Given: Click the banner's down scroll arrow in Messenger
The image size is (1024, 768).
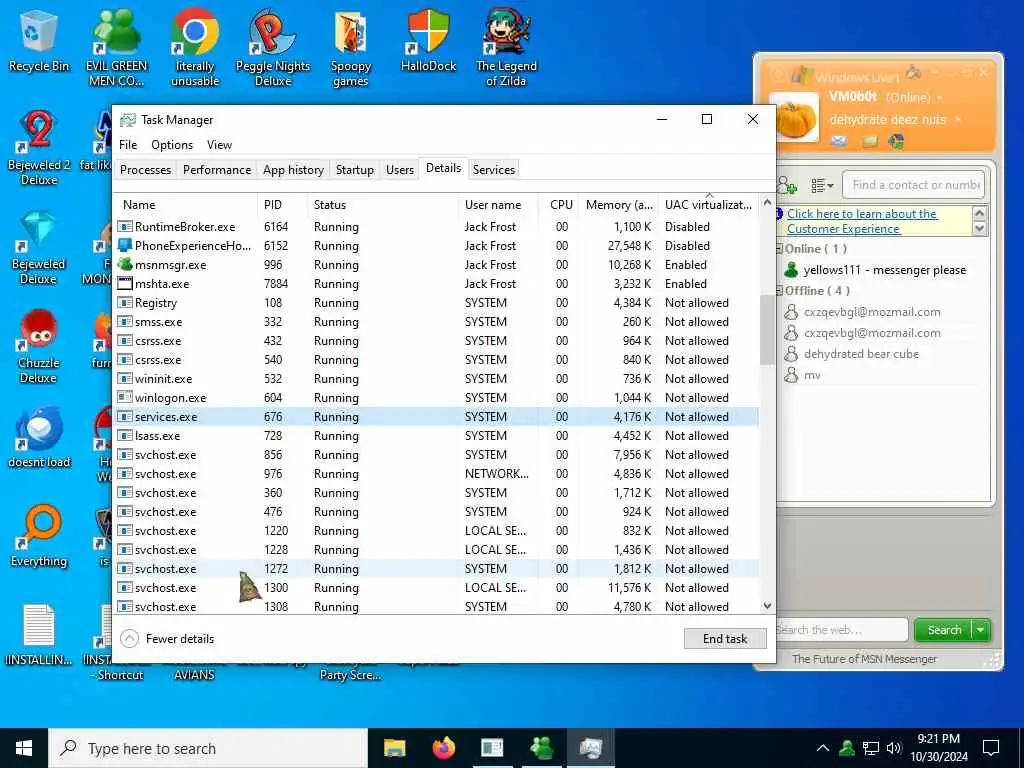Looking at the screenshot, I should click(x=979, y=229).
